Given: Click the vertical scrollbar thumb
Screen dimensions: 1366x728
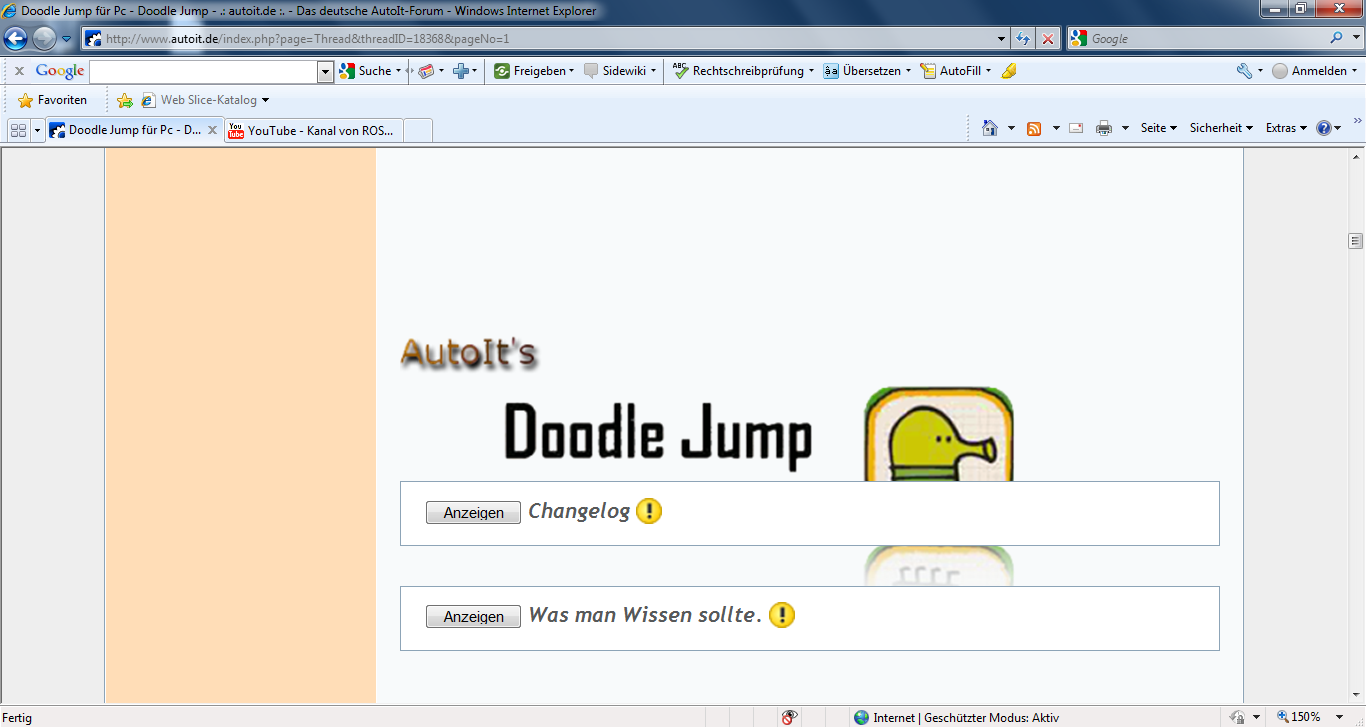Looking at the screenshot, I should [x=1355, y=241].
